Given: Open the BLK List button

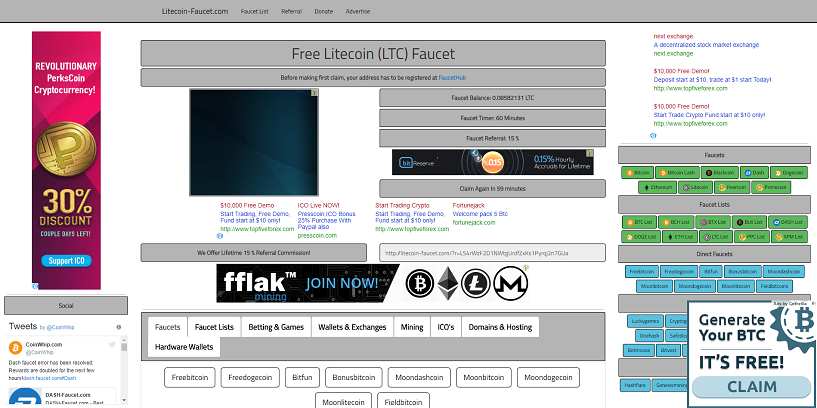Looking at the screenshot, I should pyautogui.click(x=749, y=222).
